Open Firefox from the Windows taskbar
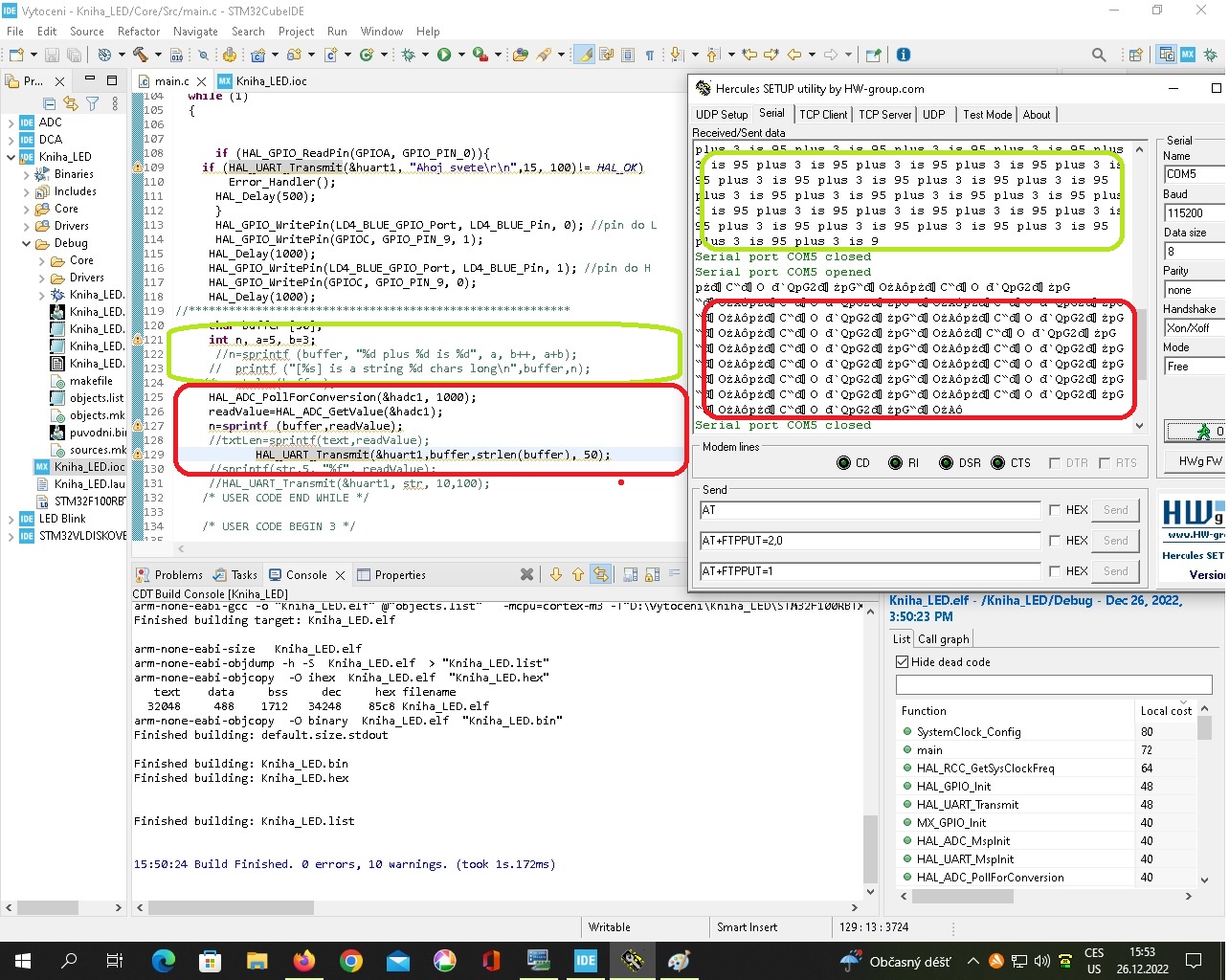 [x=304, y=960]
